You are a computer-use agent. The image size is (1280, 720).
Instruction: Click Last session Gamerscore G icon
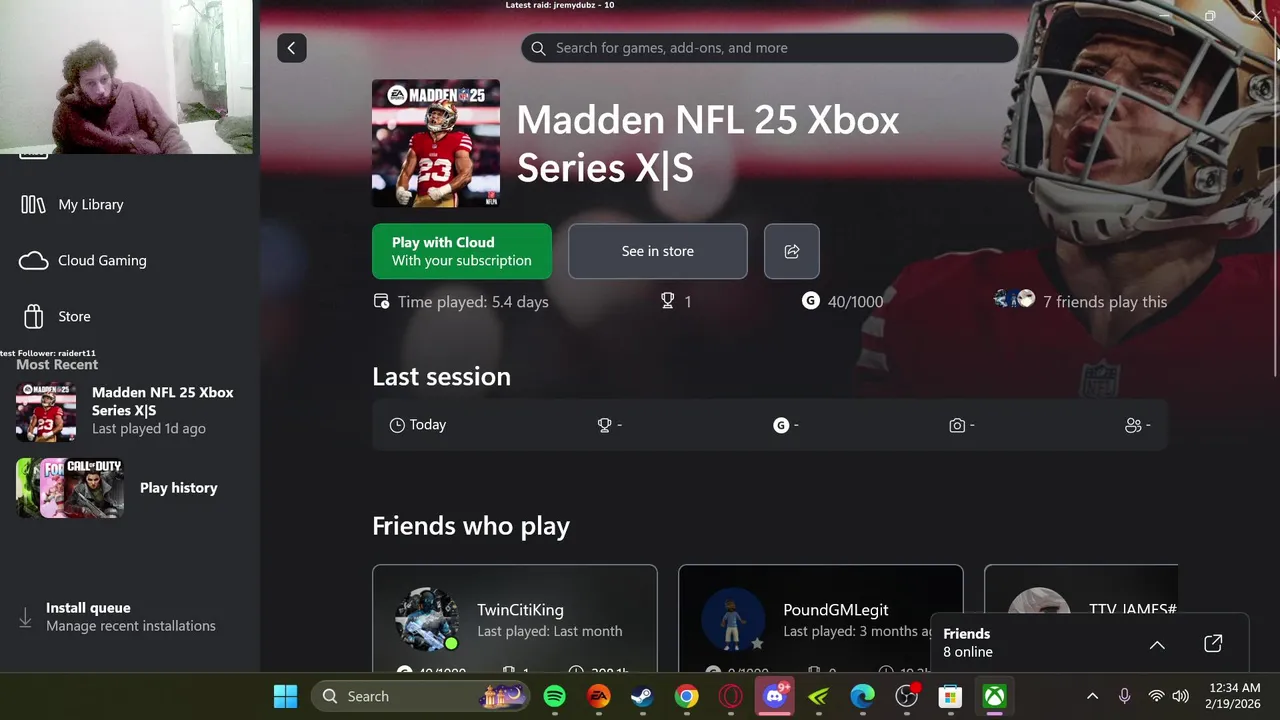pos(781,425)
